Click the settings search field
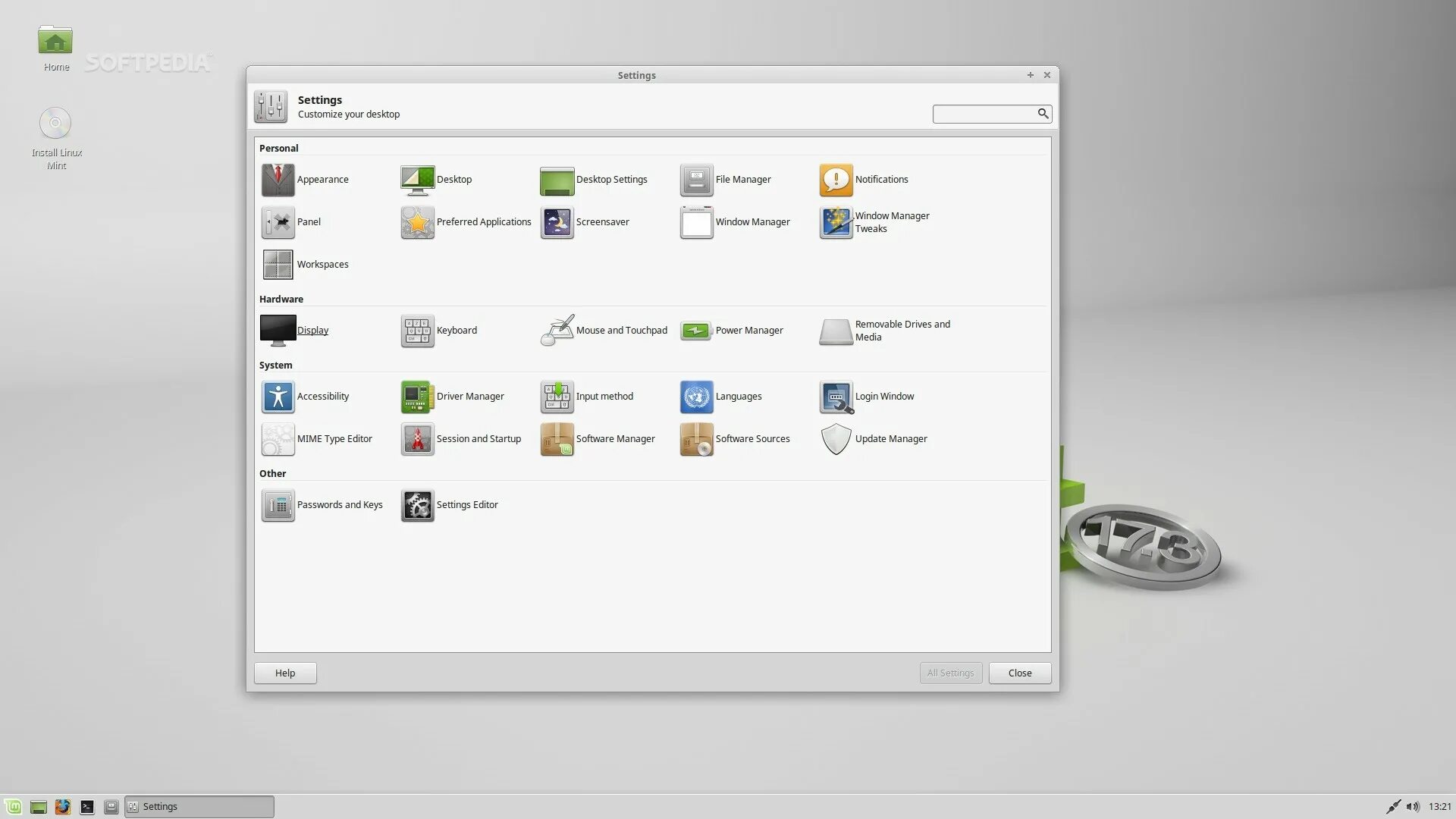The image size is (1456, 819). pyautogui.click(x=984, y=114)
